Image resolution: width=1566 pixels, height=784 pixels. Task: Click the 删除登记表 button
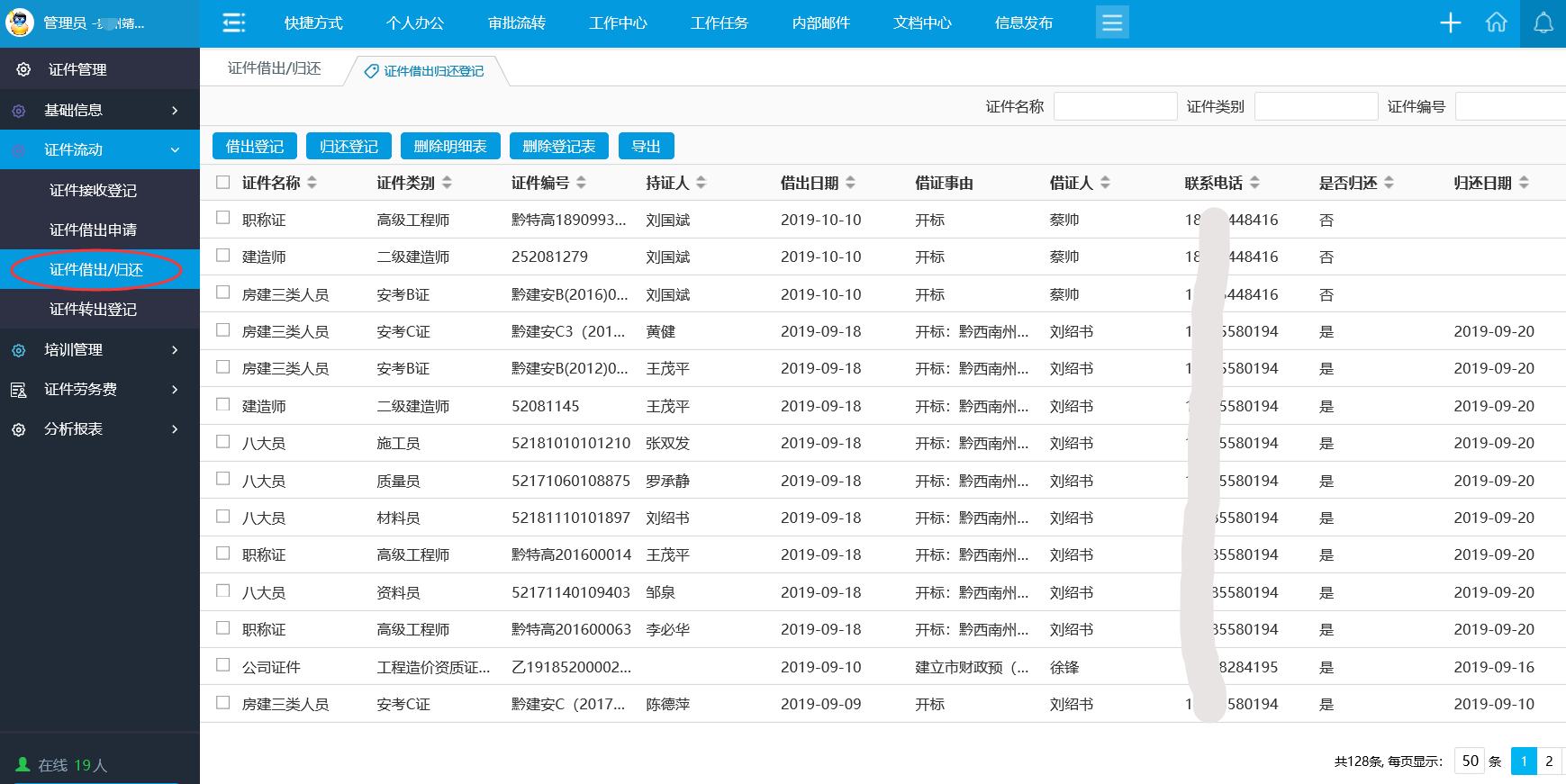559,146
